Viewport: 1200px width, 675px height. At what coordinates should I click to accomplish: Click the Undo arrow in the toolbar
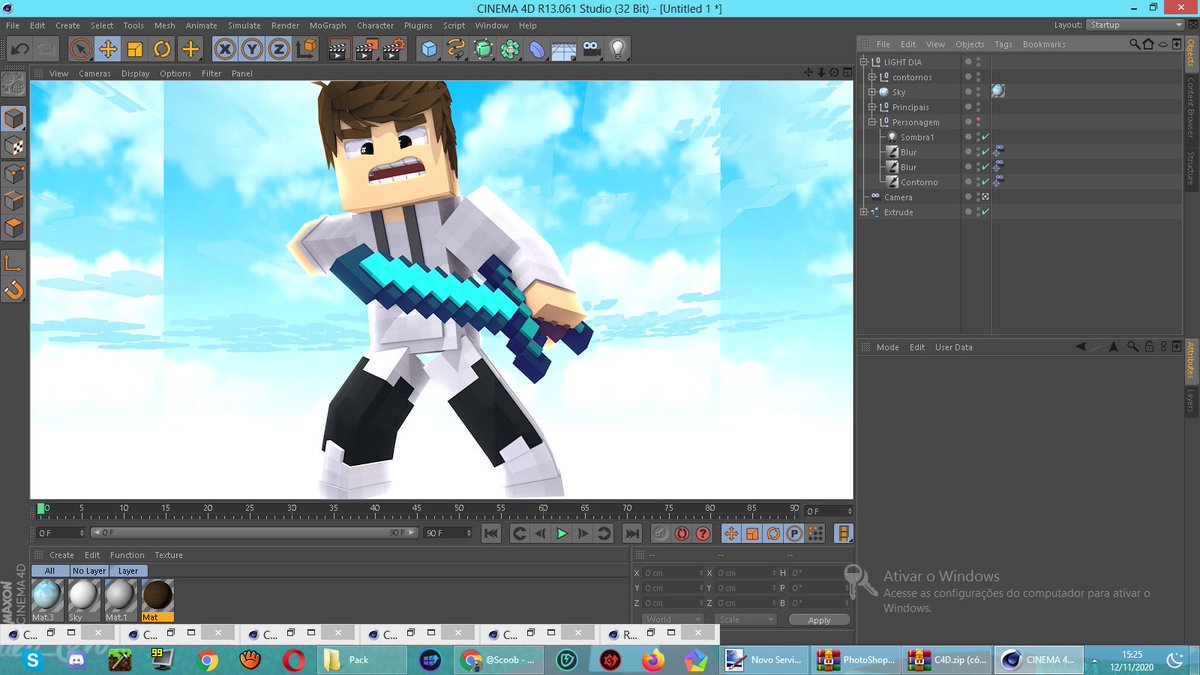19,48
